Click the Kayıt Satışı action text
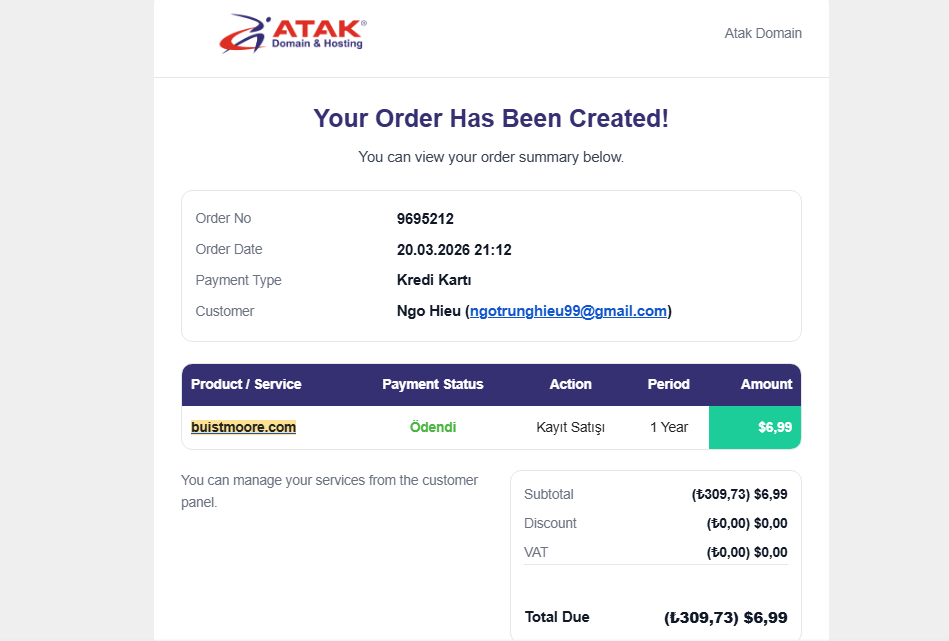Screen dimensions: 949x641 tap(570, 427)
